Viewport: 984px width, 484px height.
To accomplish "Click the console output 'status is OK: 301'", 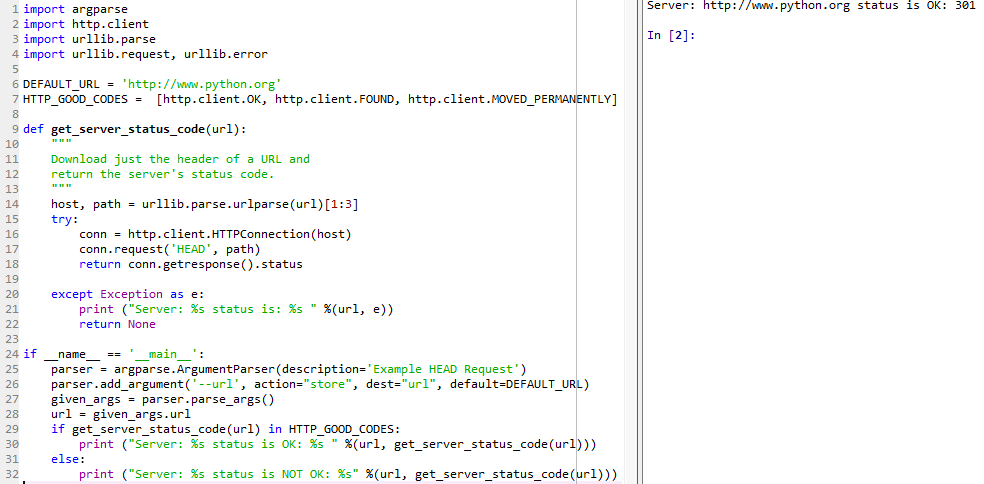I will tap(916, 5).
